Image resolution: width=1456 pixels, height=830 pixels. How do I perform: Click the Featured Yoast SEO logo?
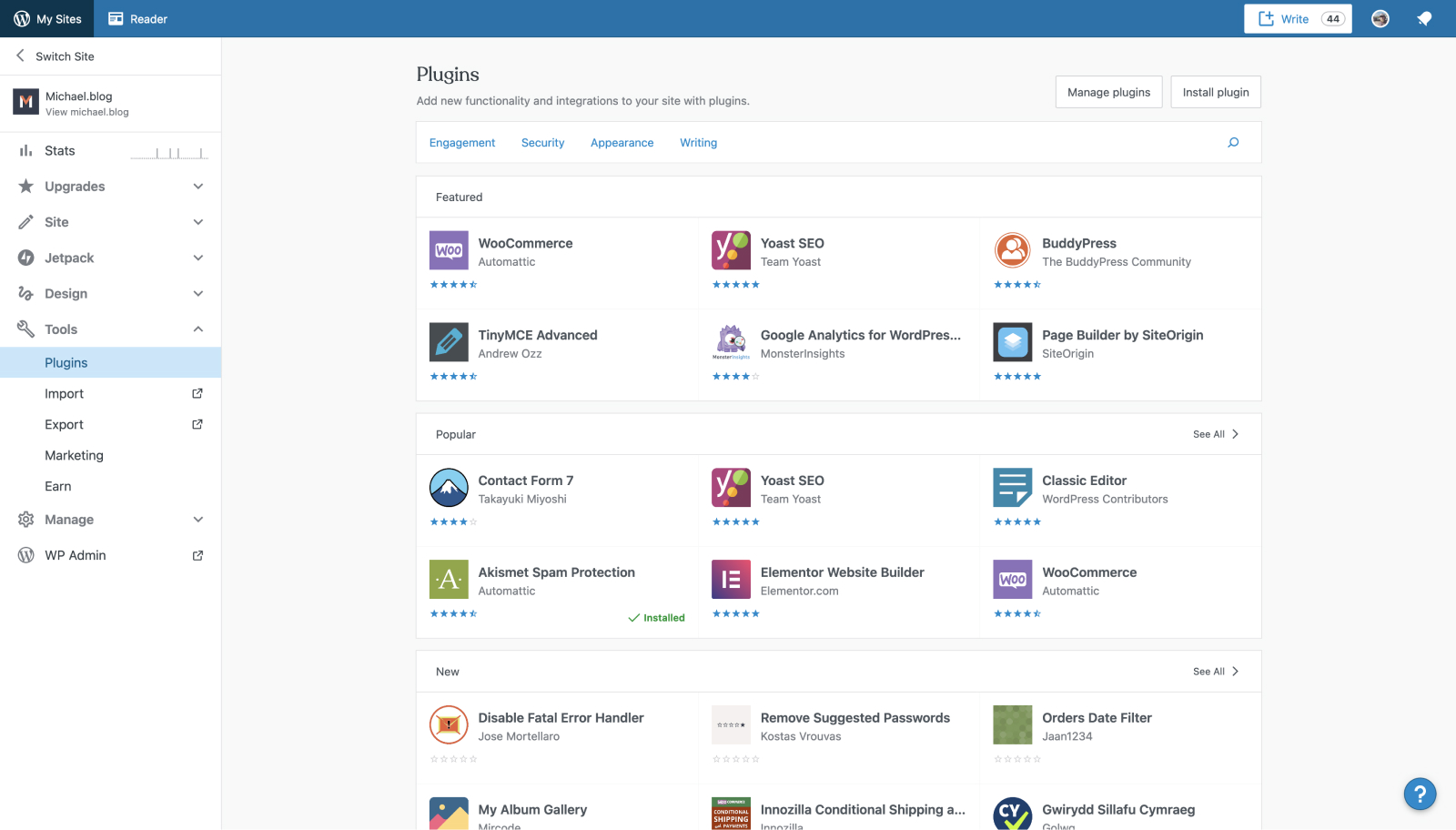[x=731, y=250]
